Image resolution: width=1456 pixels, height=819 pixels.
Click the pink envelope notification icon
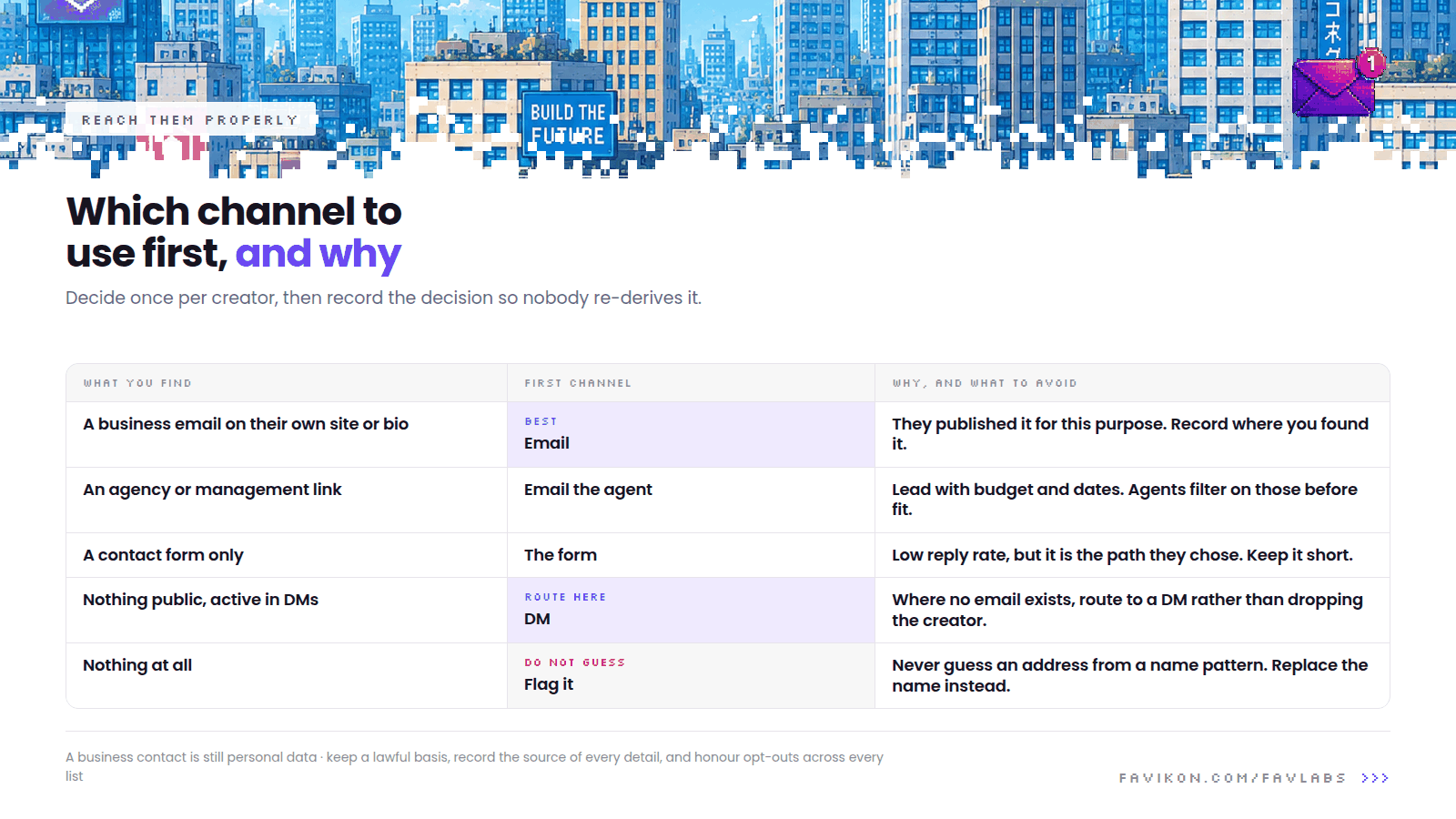[1333, 86]
